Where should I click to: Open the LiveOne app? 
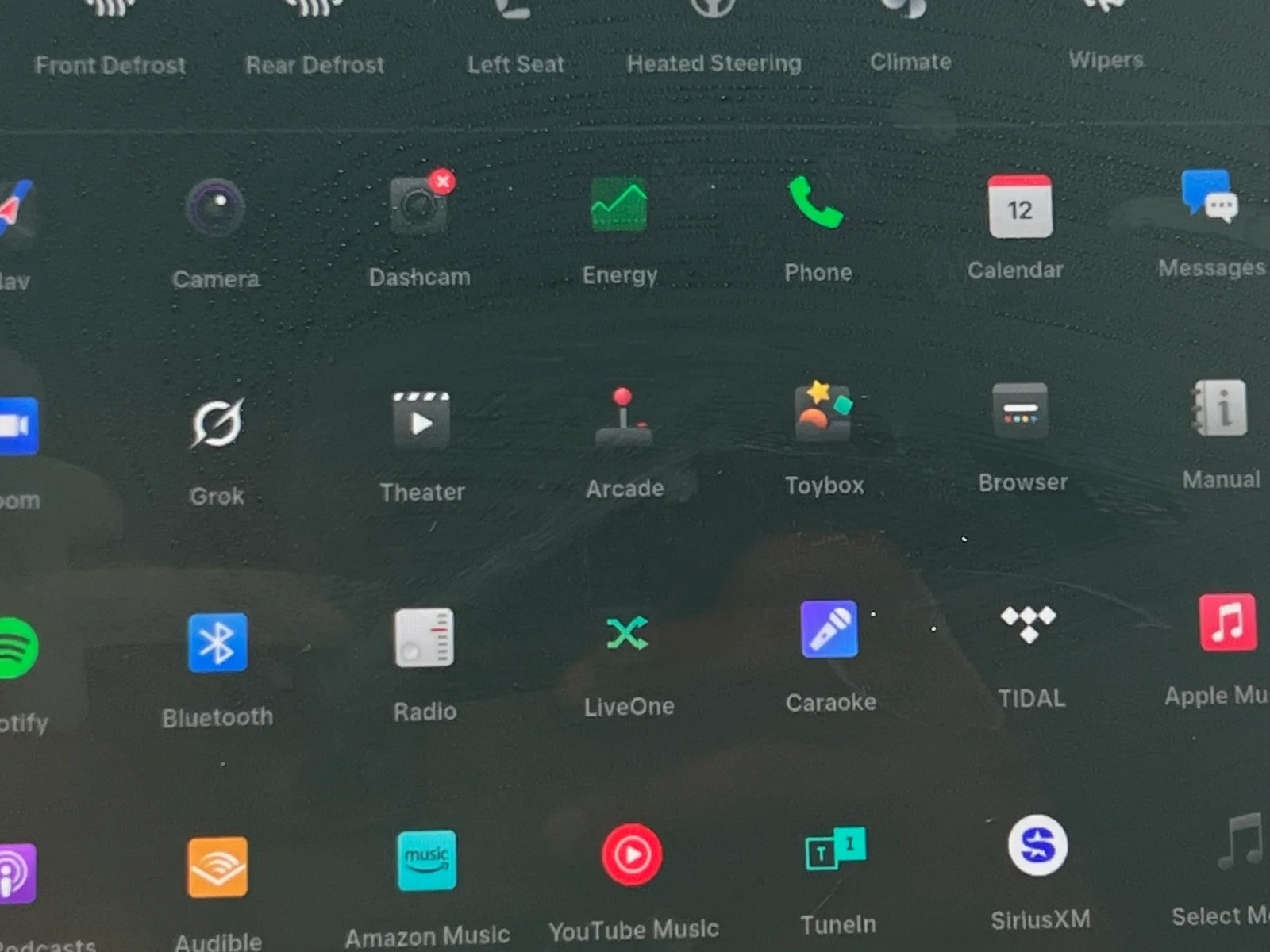(627, 633)
